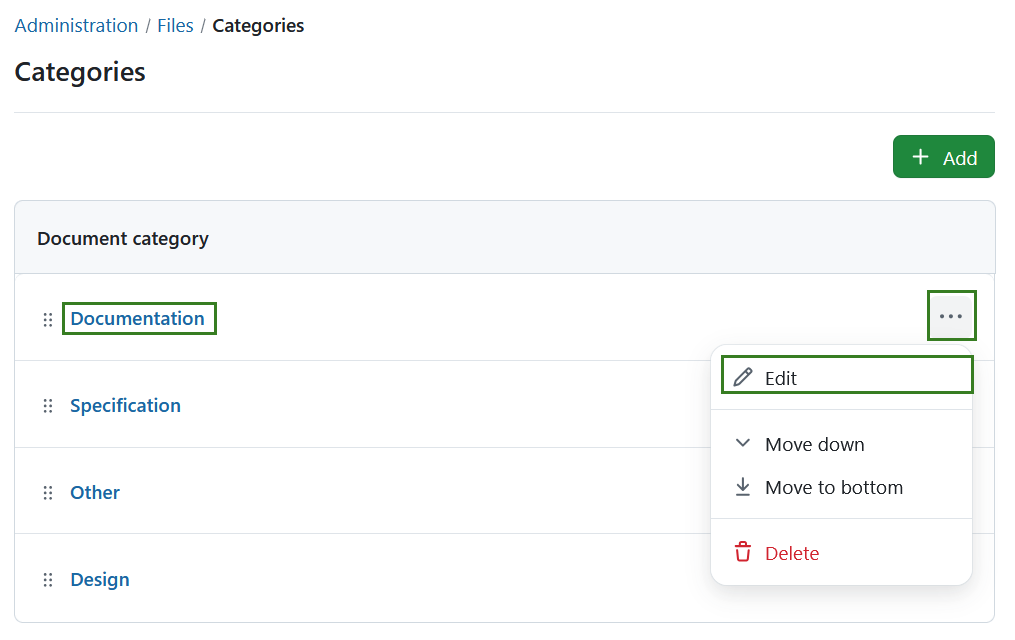Open the Specification category
The image size is (1015, 640).
[125, 405]
